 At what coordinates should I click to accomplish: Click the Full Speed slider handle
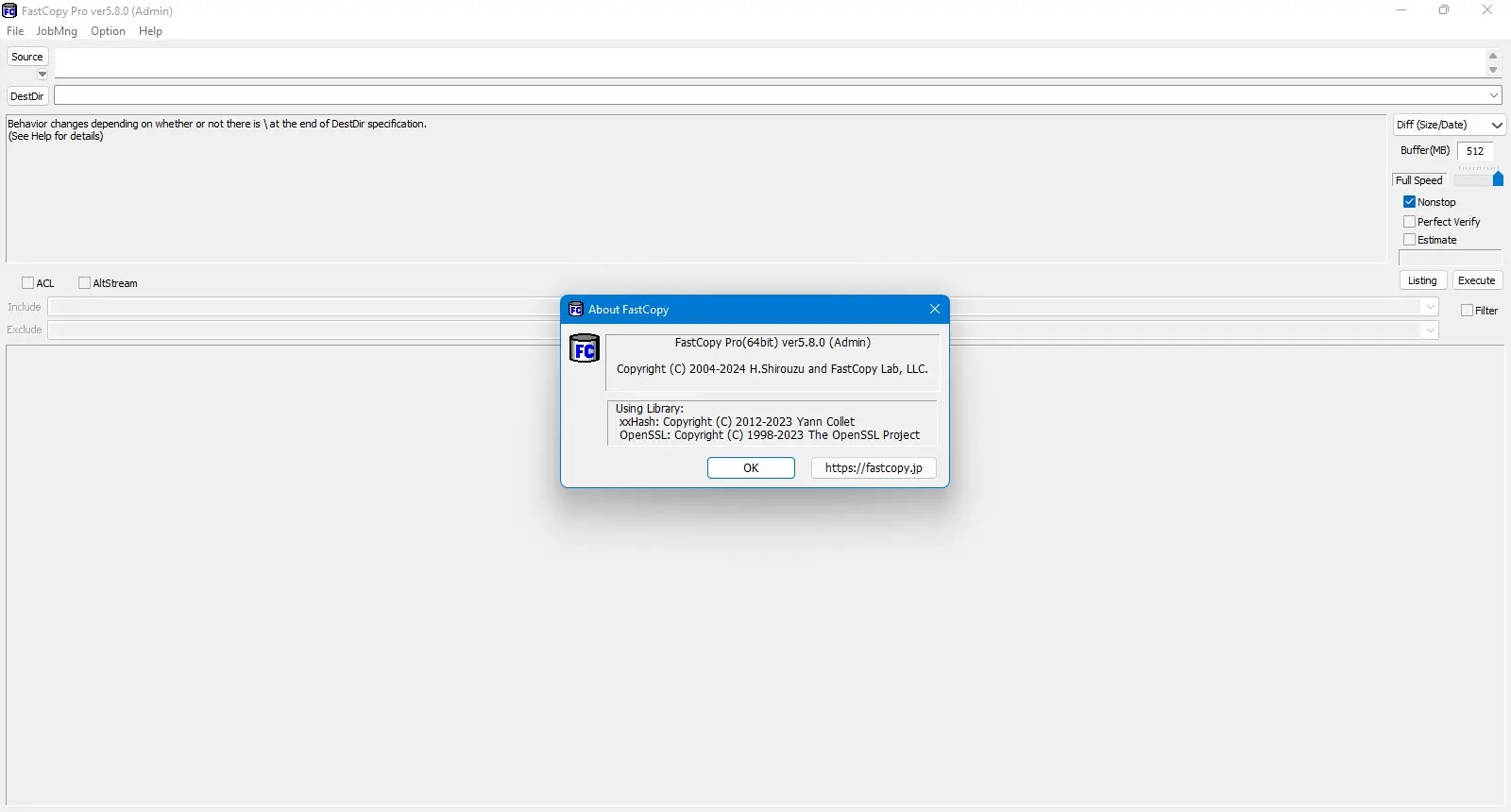tap(1498, 179)
